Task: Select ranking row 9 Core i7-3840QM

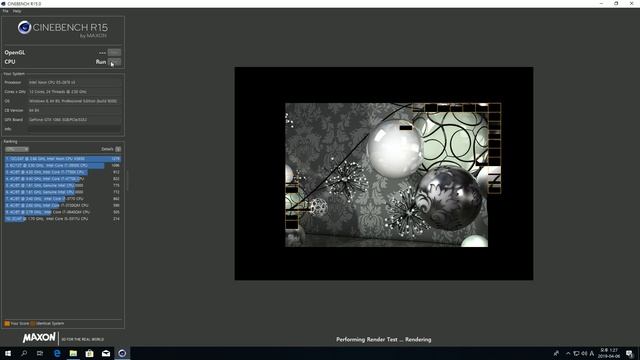Action: [x=63, y=212]
